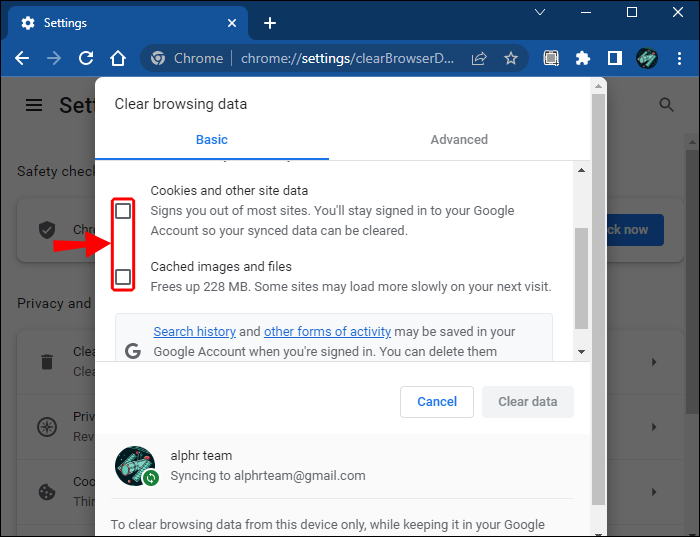Search settings with the magnifier icon
Image resolution: width=700 pixels, height=537 pixels.
tap(666, 105)
